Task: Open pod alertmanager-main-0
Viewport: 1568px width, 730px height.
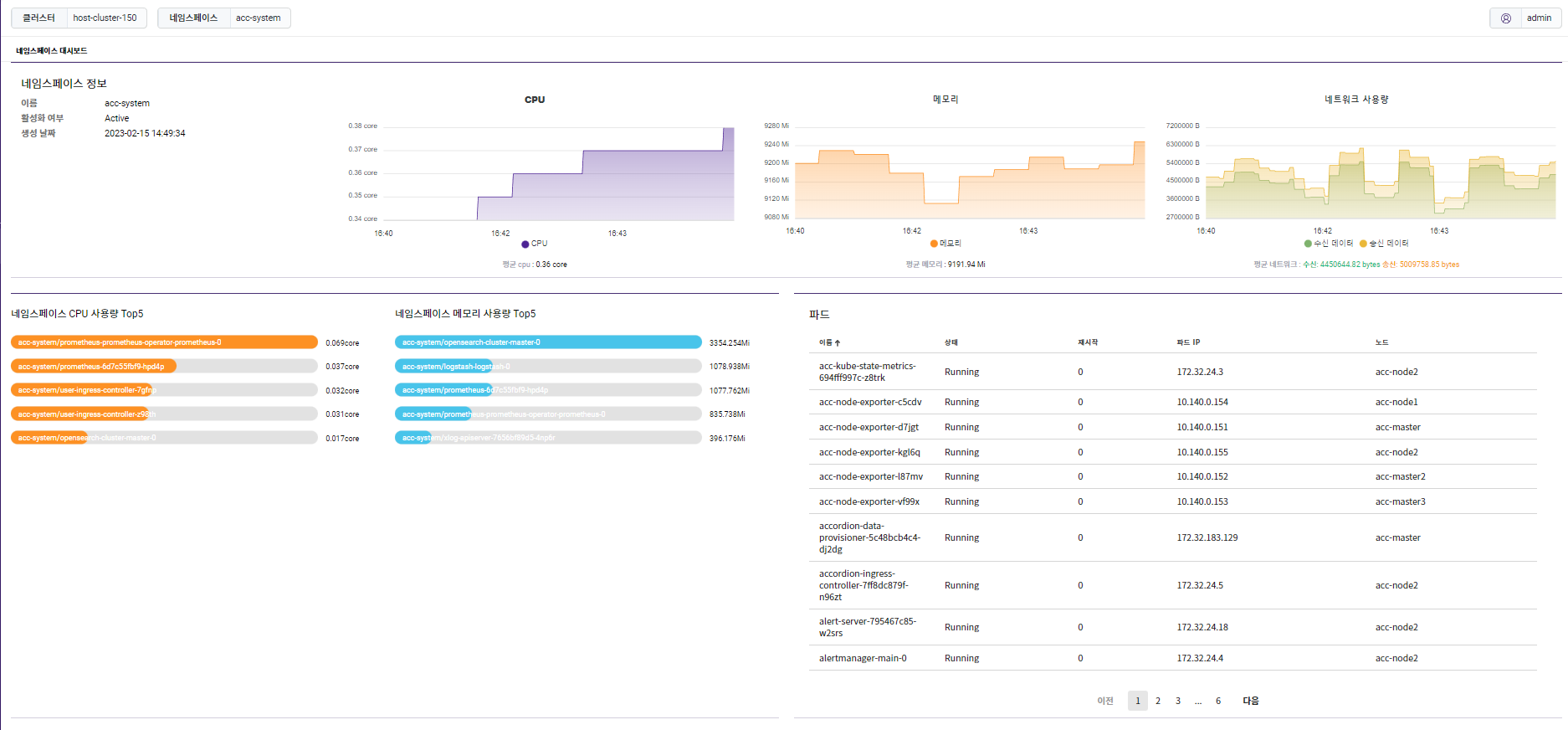Action: click(863, 658)
